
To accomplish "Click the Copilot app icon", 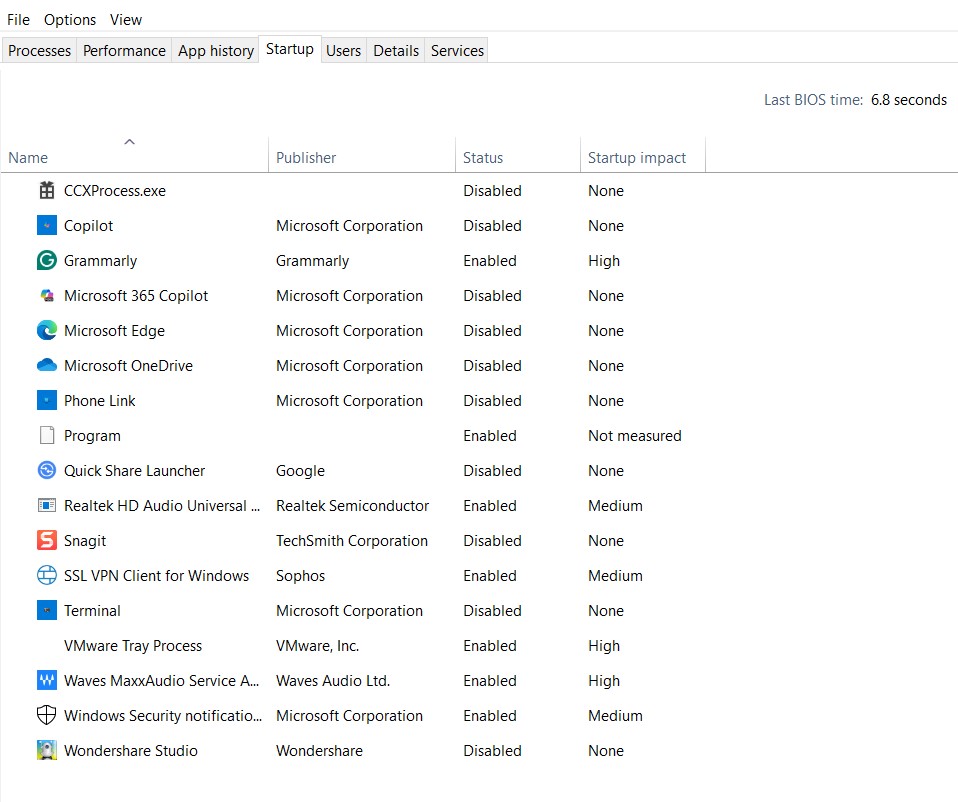I will coord(46,225).
